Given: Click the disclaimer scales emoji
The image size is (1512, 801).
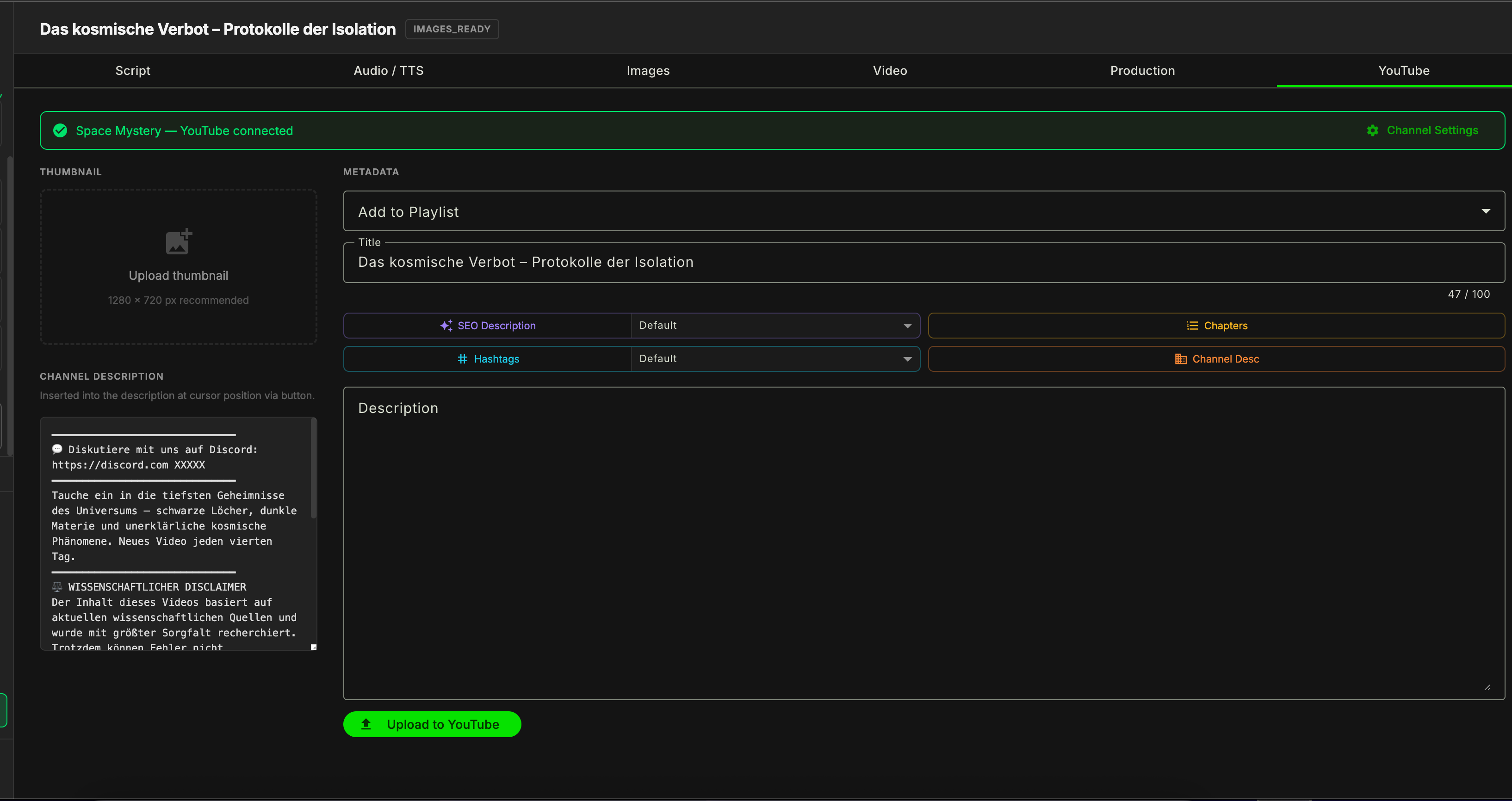Looking at the screenshot, I should click(x=57, y=586).
